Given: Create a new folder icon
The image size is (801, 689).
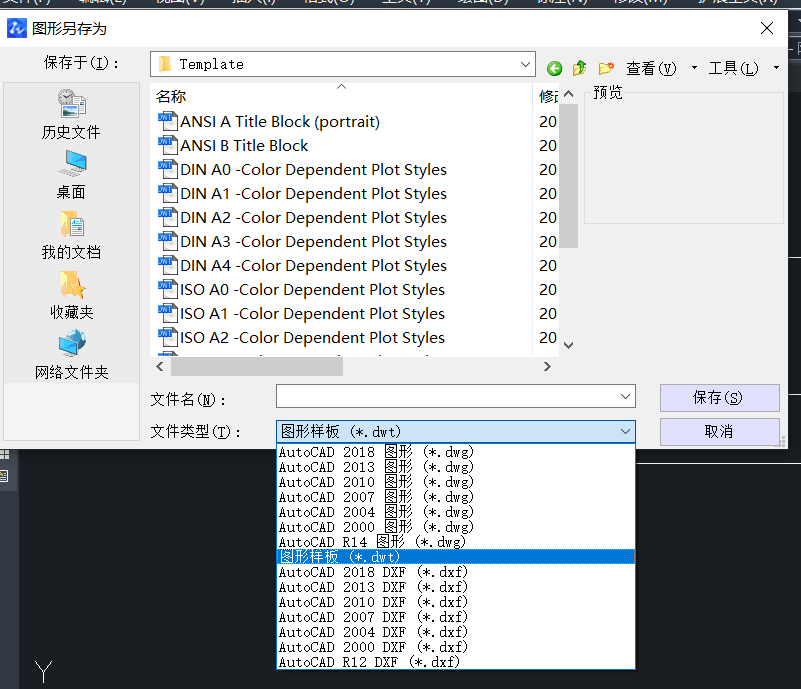Looking at the screenshot, I should (x=606, y=69).
